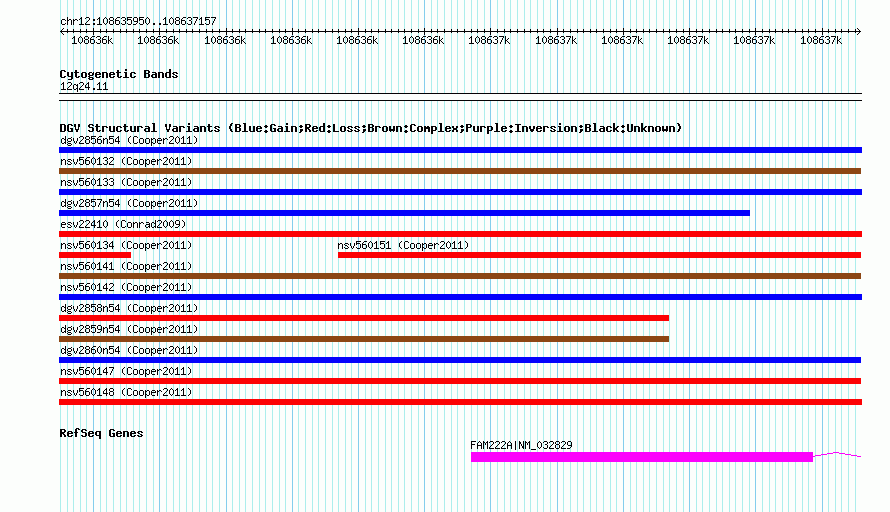Click the brown nsv560141 complex bar
This screenshot has width=890, height=512.
point(460,276)
